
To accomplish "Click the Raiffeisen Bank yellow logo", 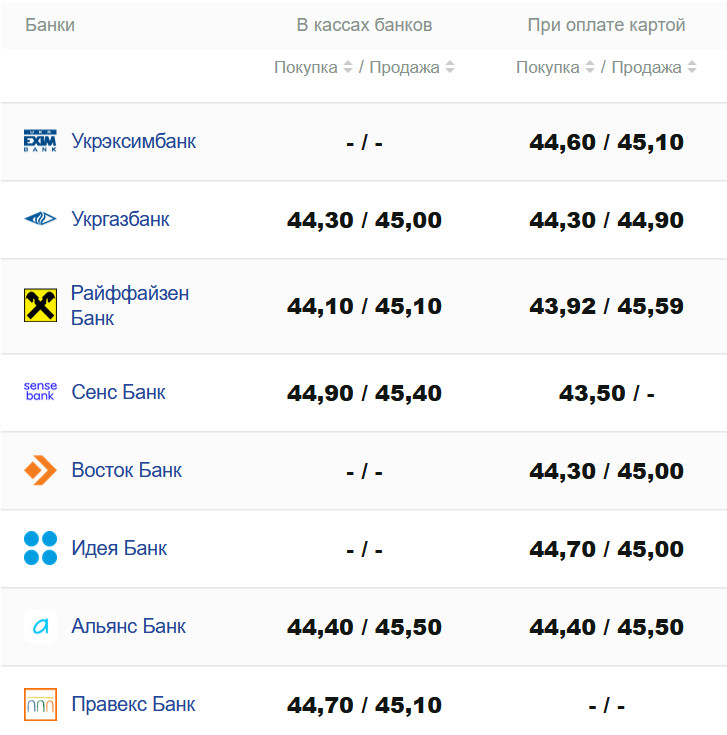I will 40,306.
